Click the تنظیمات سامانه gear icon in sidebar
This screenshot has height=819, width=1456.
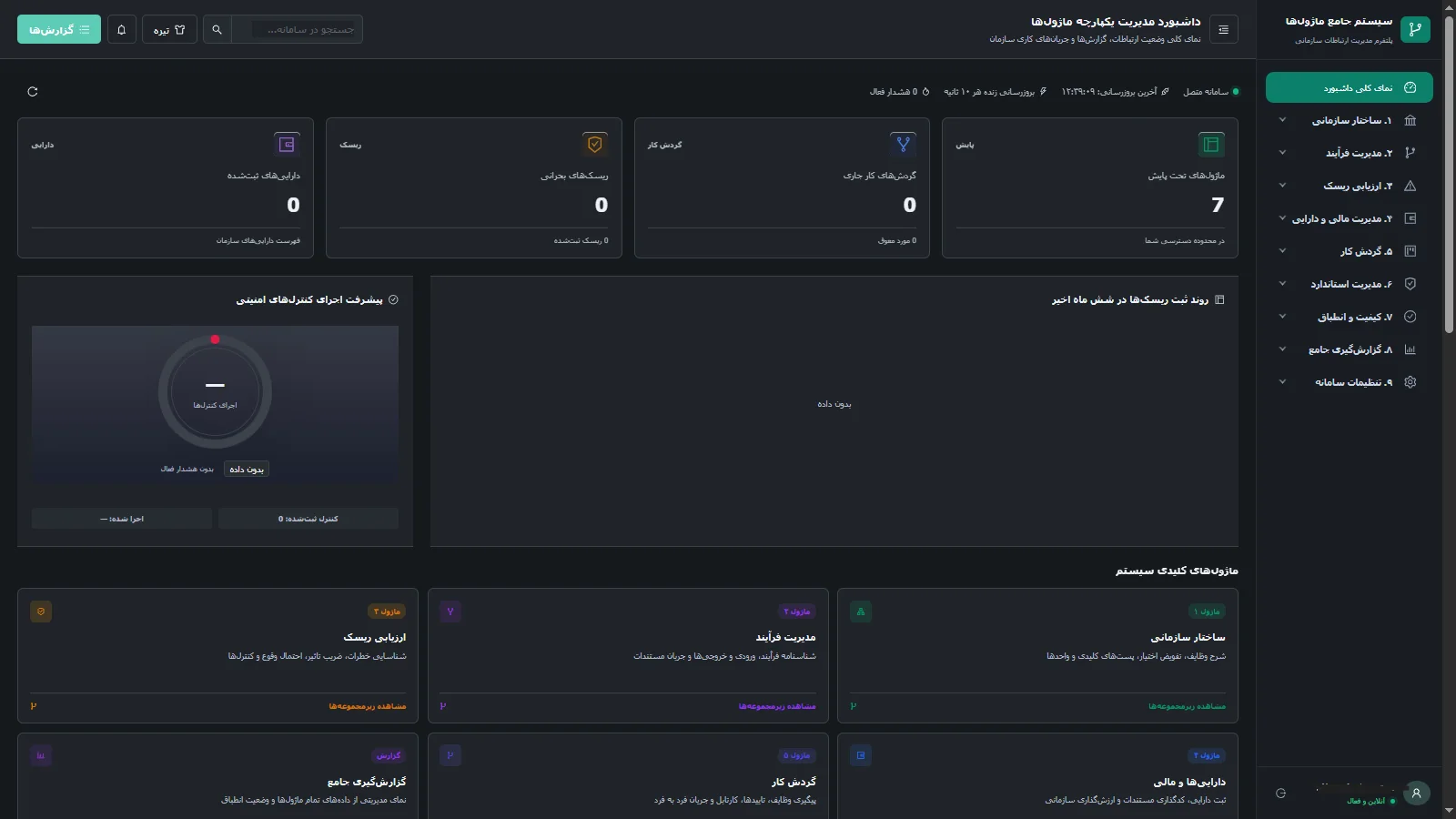click(1410, 382)
